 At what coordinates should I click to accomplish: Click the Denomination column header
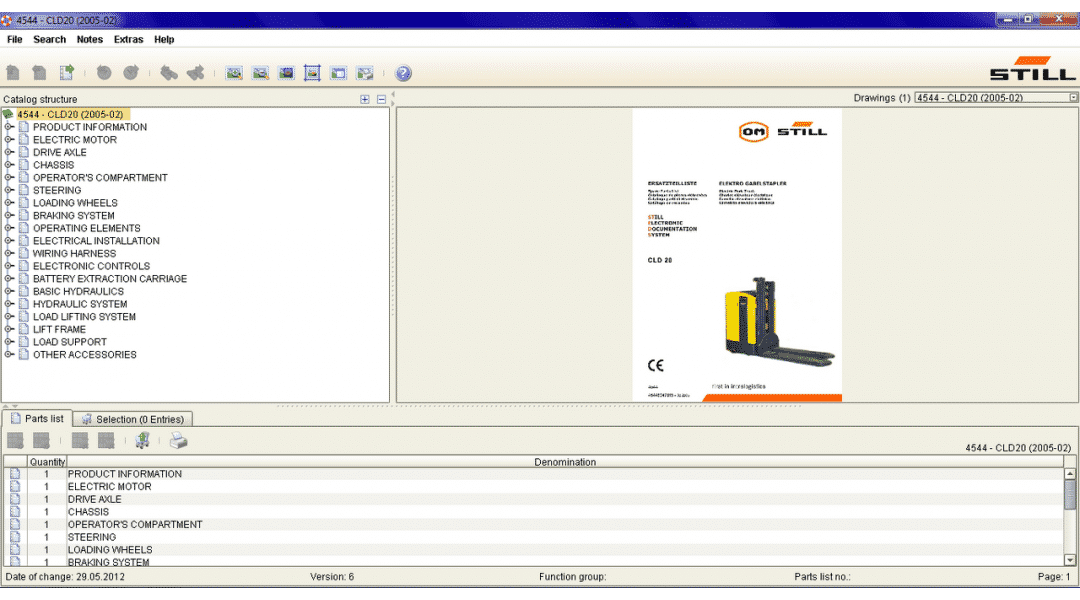coord(565,462)
